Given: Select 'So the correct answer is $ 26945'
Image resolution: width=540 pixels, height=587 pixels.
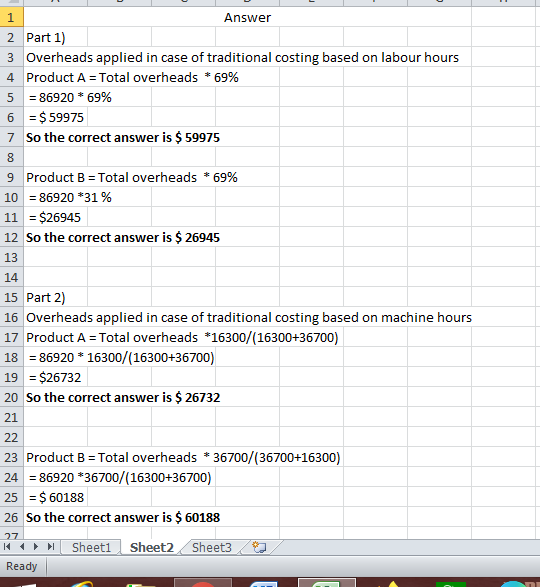Looking at the screenshot, I should (x=123, y=237).
